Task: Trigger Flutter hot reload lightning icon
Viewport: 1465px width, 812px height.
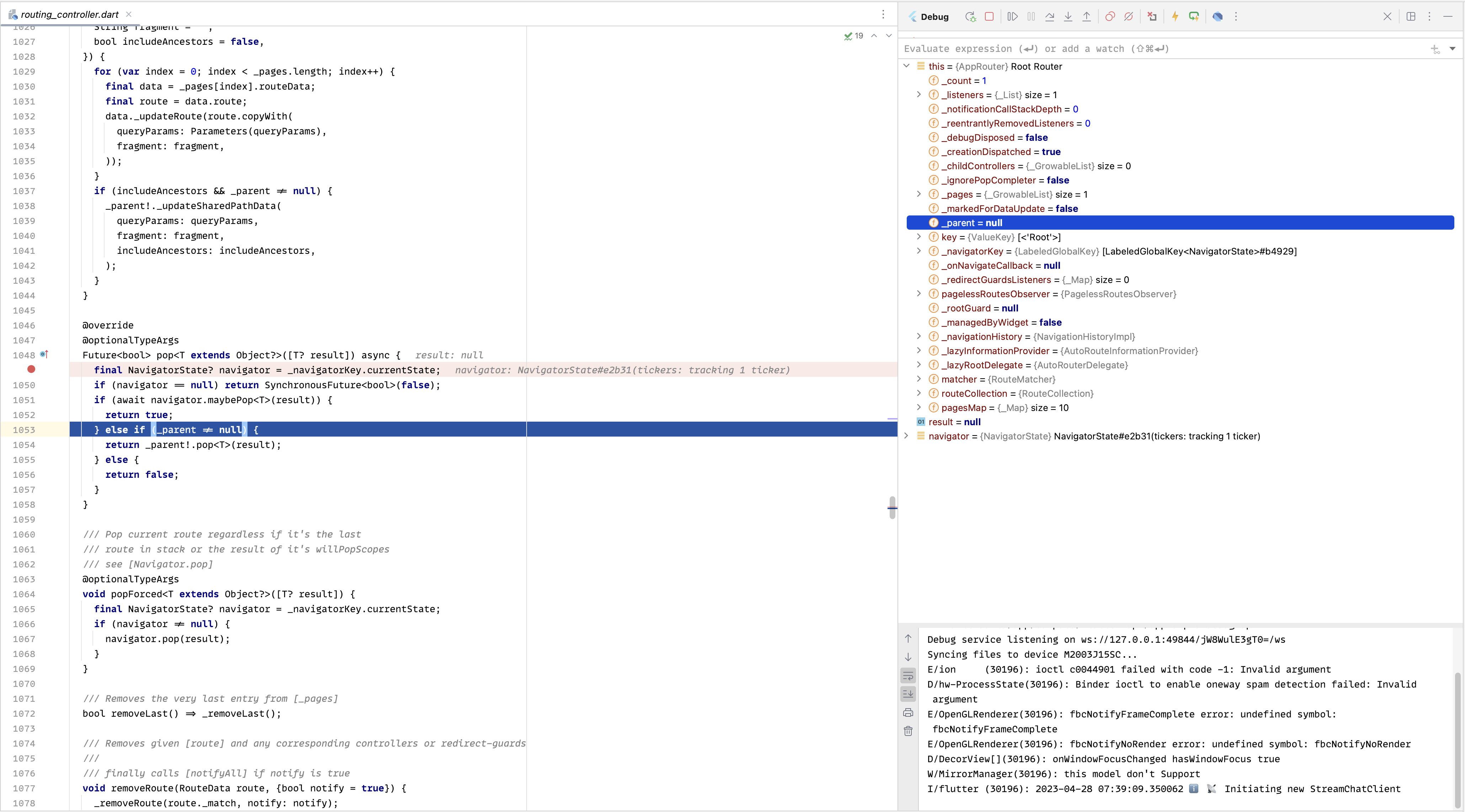Action: 1176,16
